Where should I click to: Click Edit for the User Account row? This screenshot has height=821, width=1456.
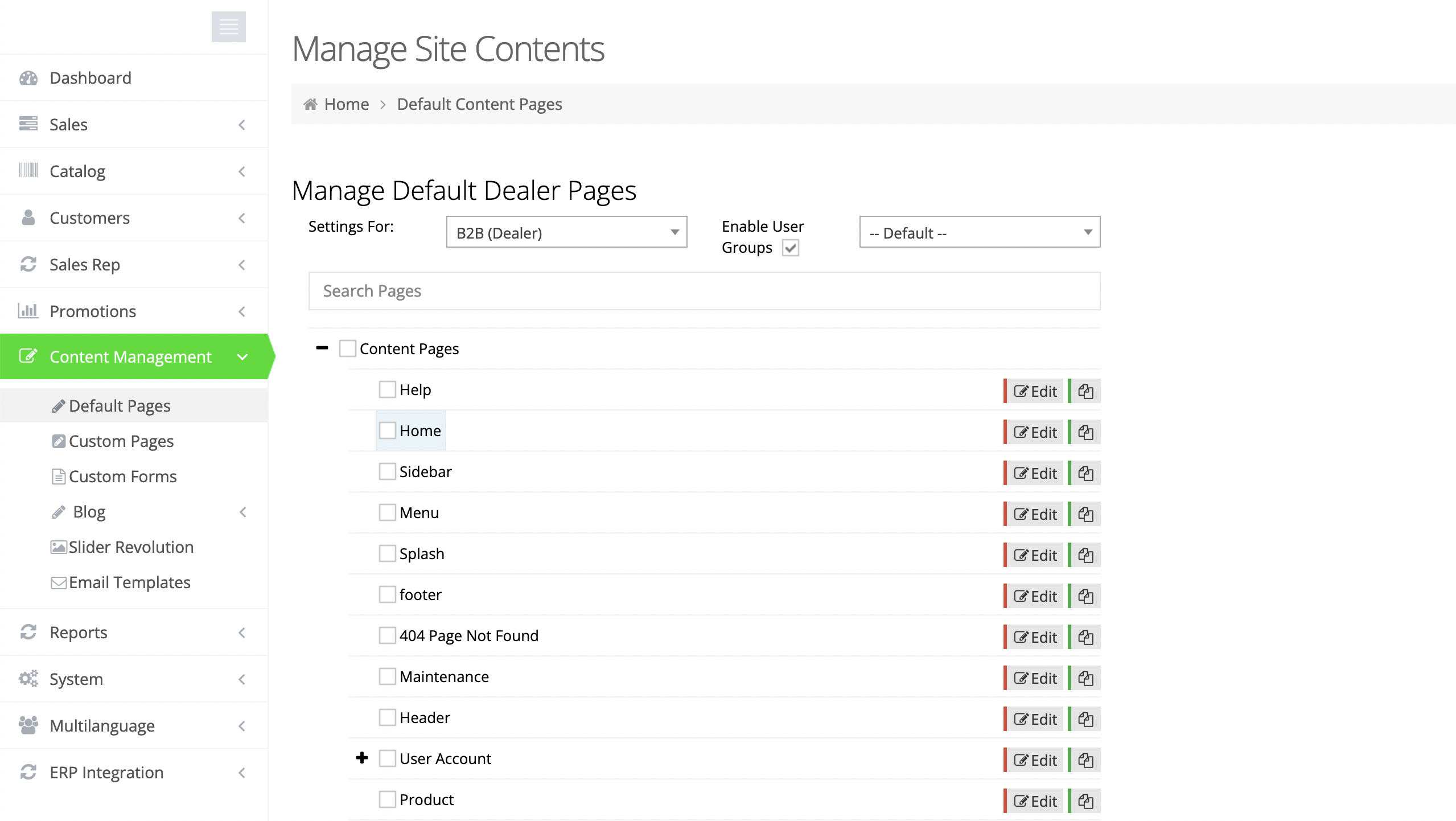point(1034,760)
